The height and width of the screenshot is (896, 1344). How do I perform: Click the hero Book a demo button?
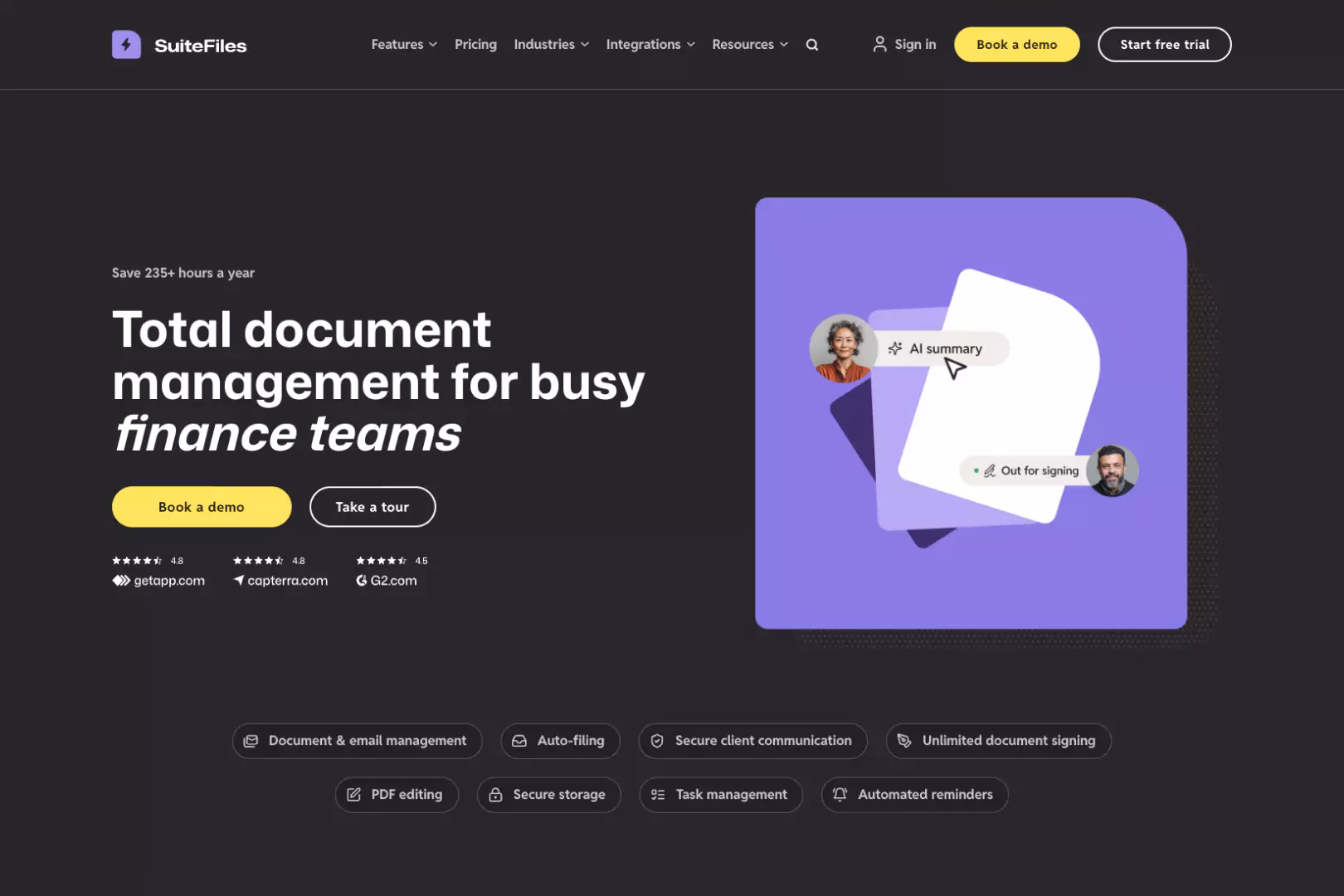[202, 507]
